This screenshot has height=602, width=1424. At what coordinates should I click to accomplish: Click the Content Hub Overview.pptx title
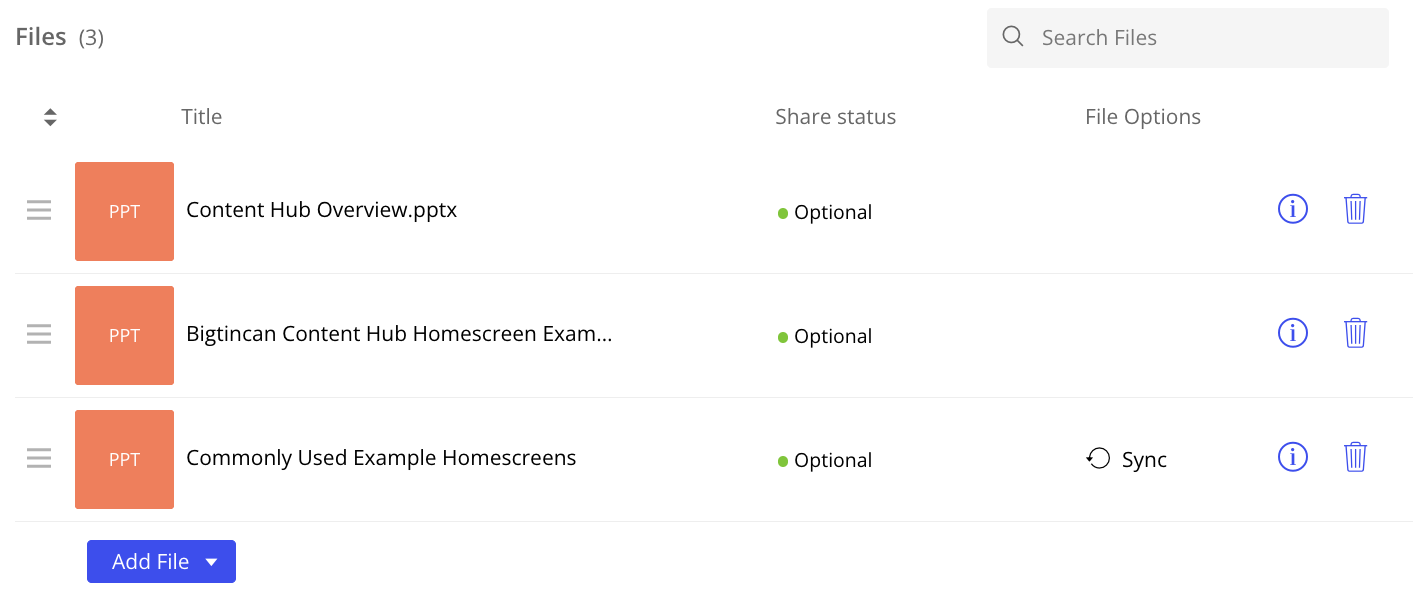[x=321, y=210]
